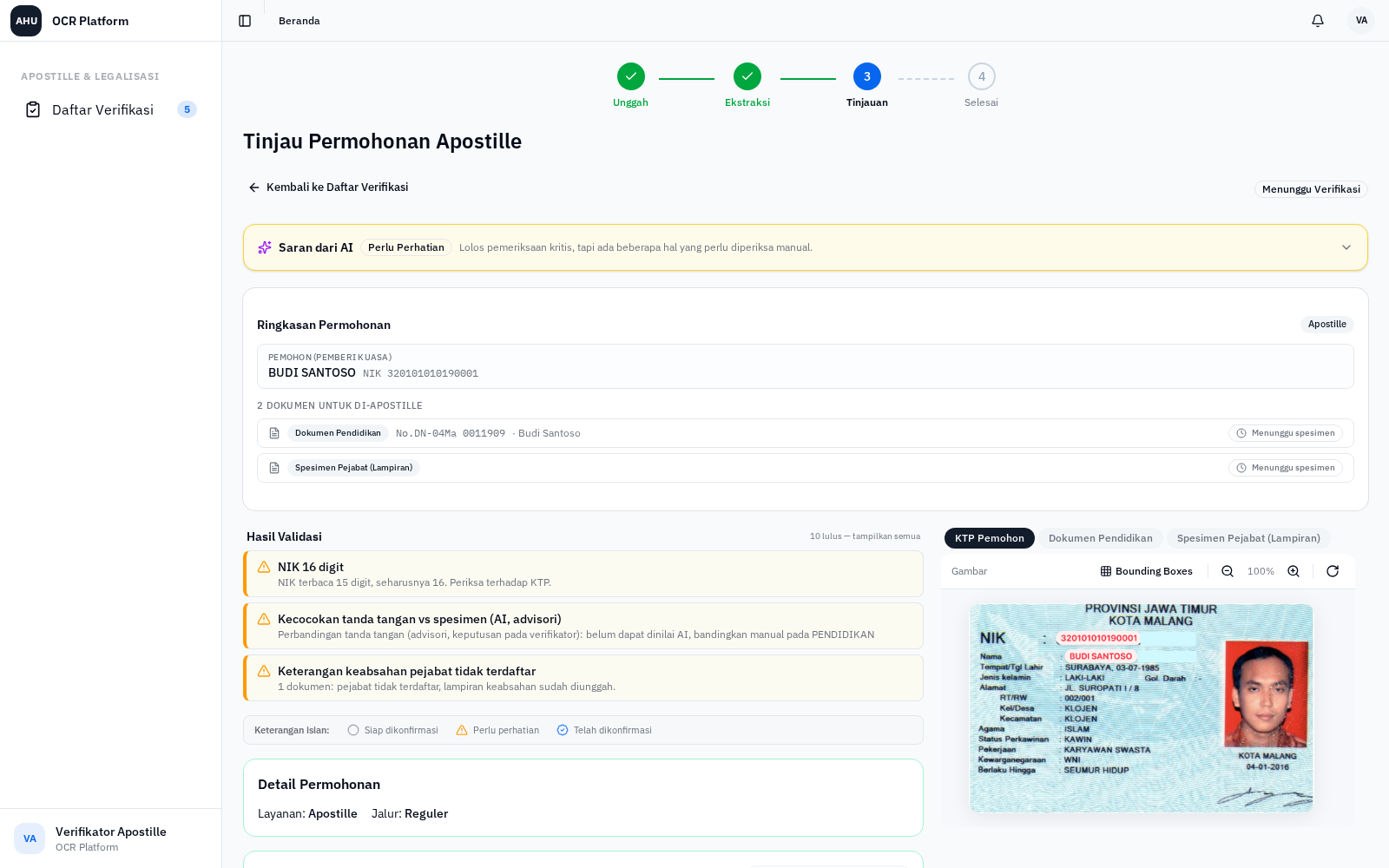1389x868 pixels.
Task: Click the Menunggu Verifikasi status badge
Action: point(1311,189)
